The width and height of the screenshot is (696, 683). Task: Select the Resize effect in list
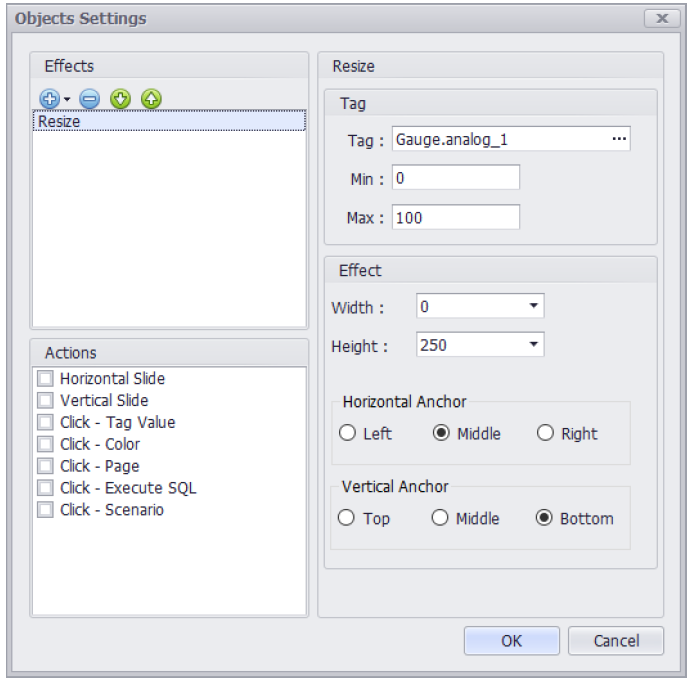[x=169, y=121]
